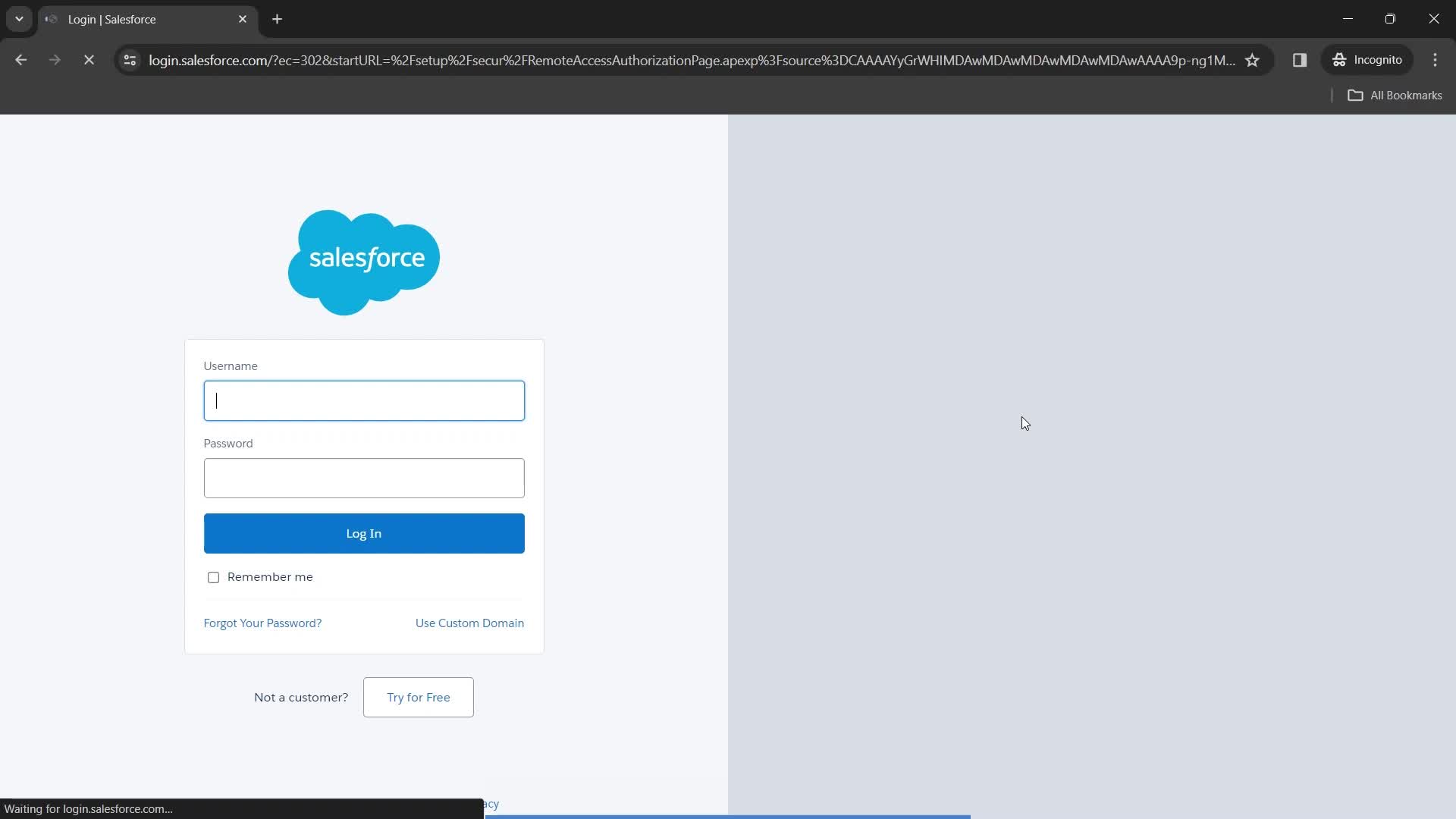
Task: Click the Log In button
Action: click(x=364, y=533)
